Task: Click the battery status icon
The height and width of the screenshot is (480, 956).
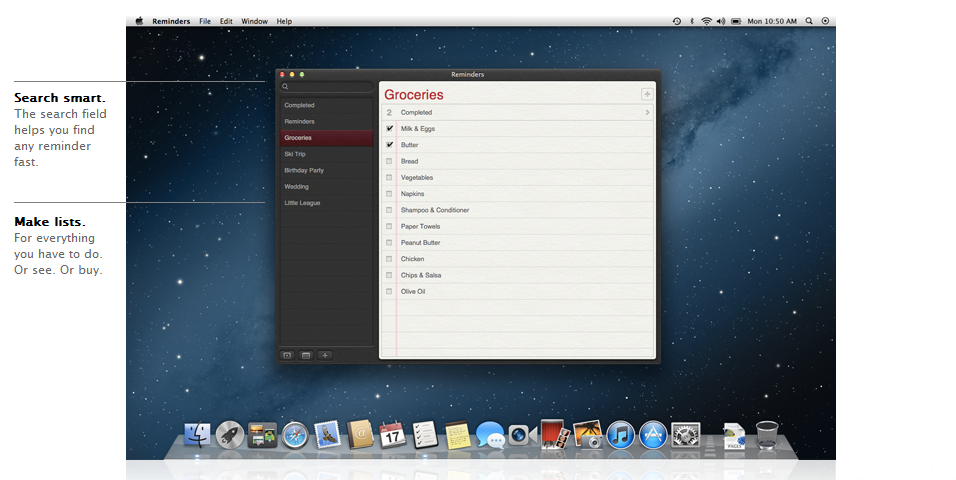Action: coord(736,21)
